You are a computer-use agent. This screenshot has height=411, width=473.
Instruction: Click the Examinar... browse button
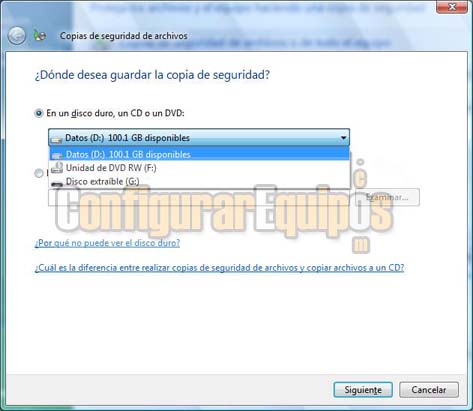point(387,197)
